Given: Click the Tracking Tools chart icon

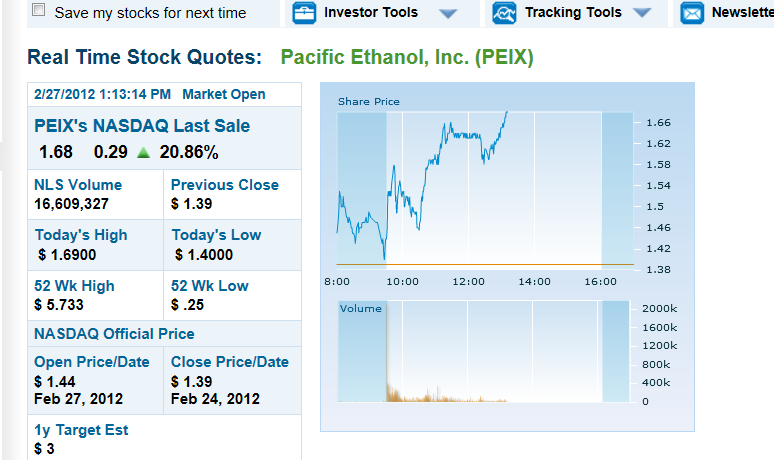Looking at the screenshot, I should click(x=505, y=13).
